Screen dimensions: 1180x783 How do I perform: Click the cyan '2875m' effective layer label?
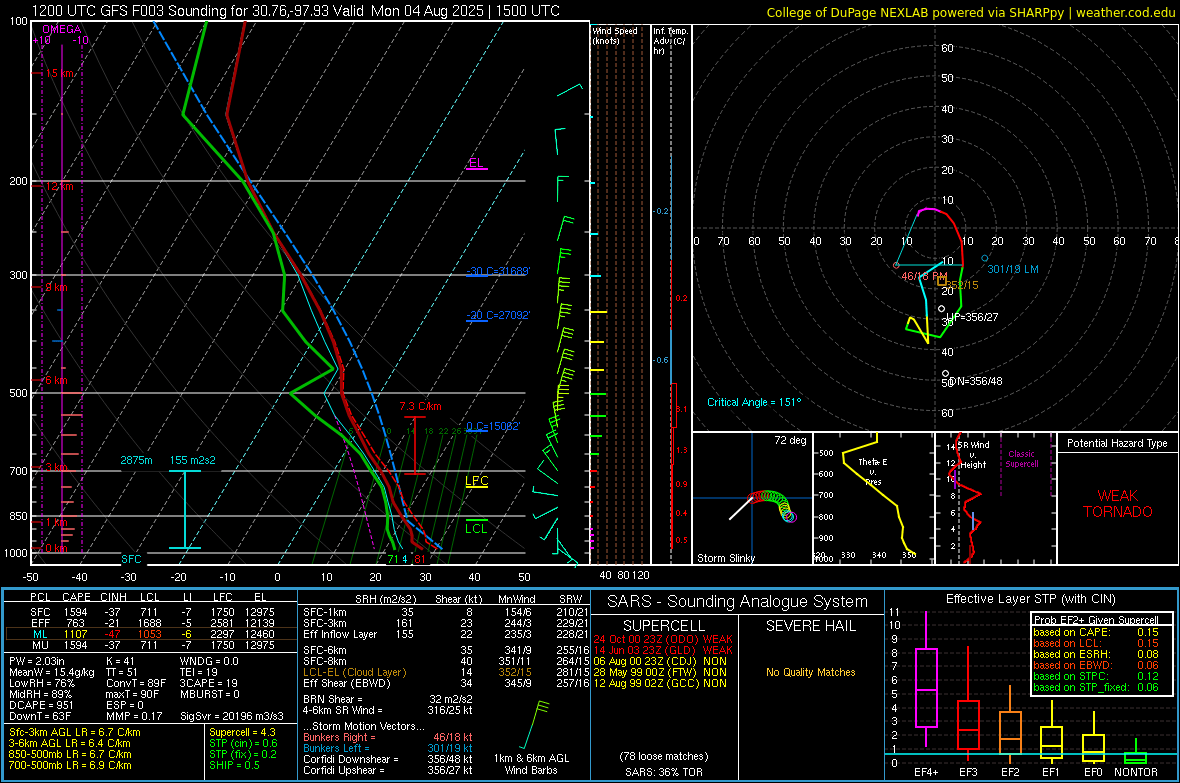(136, 460)
